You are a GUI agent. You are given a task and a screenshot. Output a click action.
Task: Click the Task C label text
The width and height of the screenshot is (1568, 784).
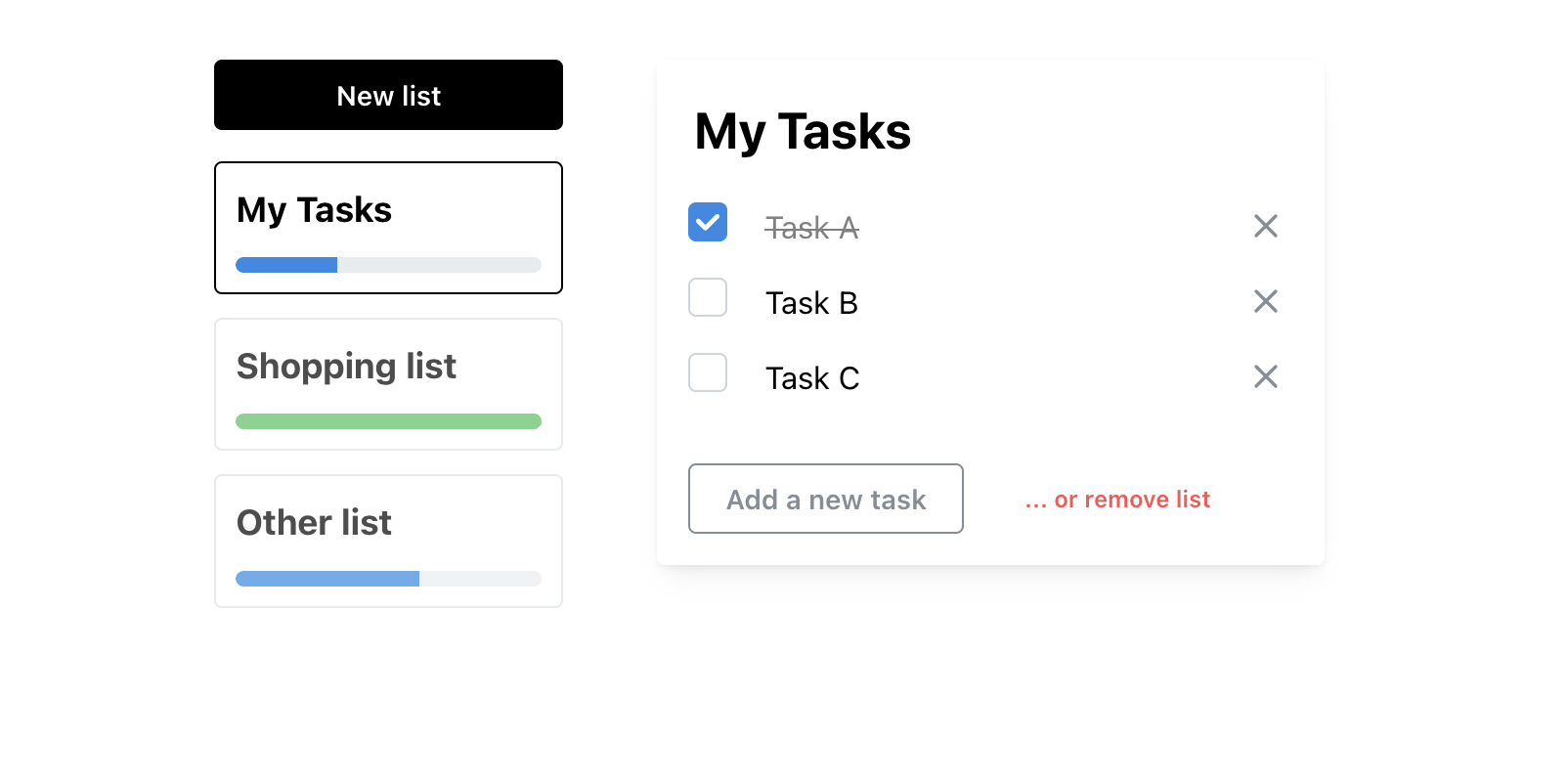(812, 378)
